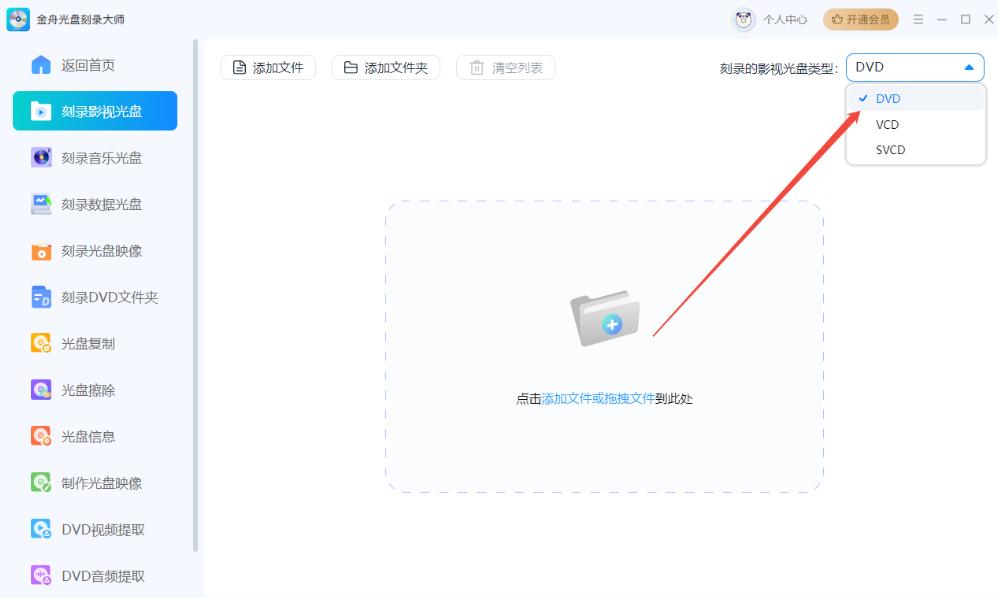Click the 光盘复制 text label

click(88, 344)
